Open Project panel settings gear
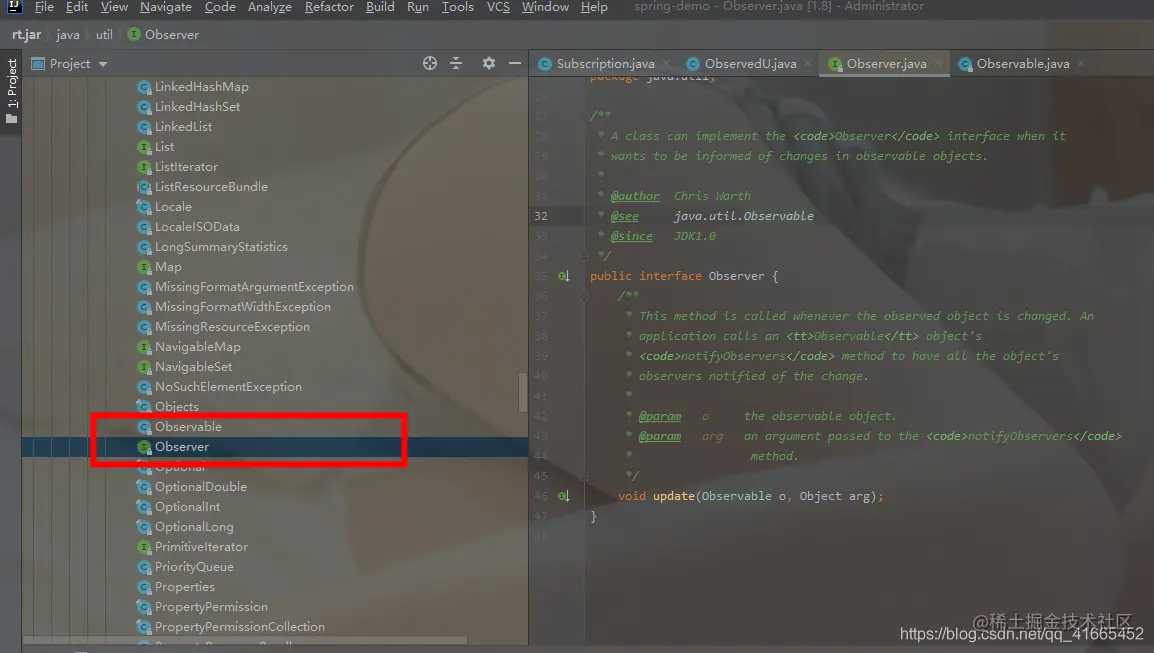The image size is (1154, 653). point(489,63)
